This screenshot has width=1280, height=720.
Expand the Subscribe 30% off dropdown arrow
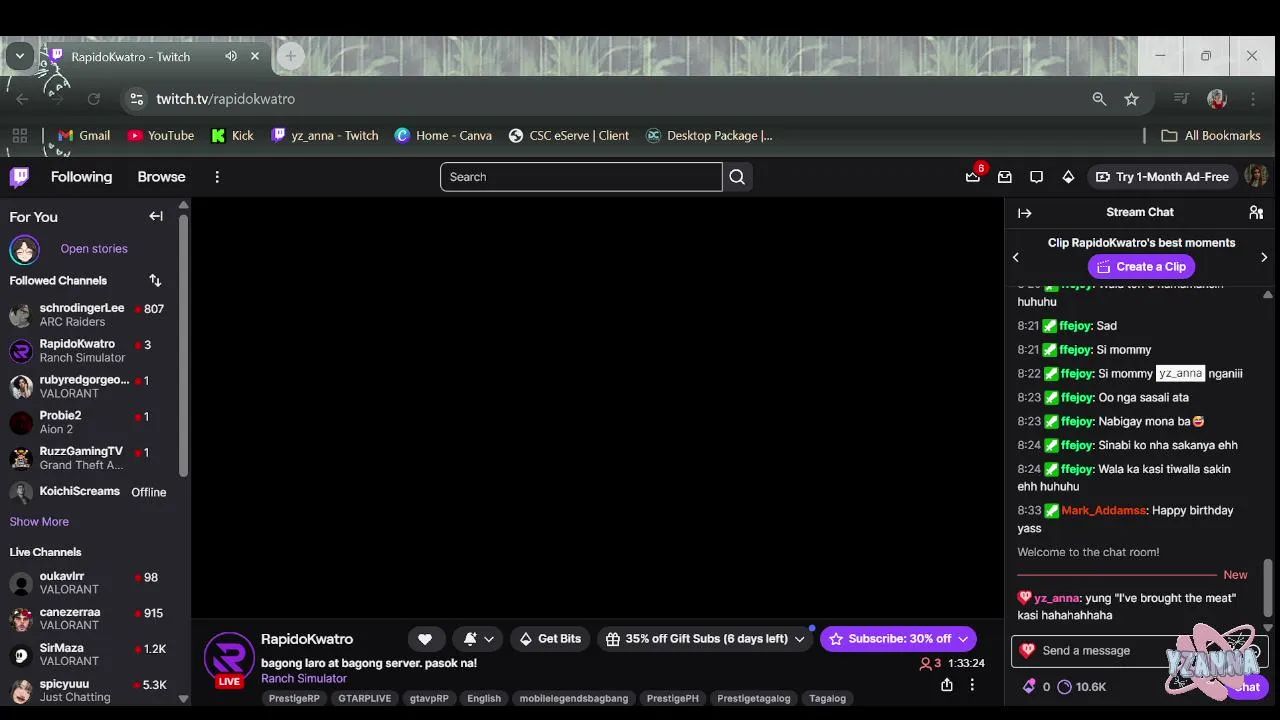click(963, 639)
